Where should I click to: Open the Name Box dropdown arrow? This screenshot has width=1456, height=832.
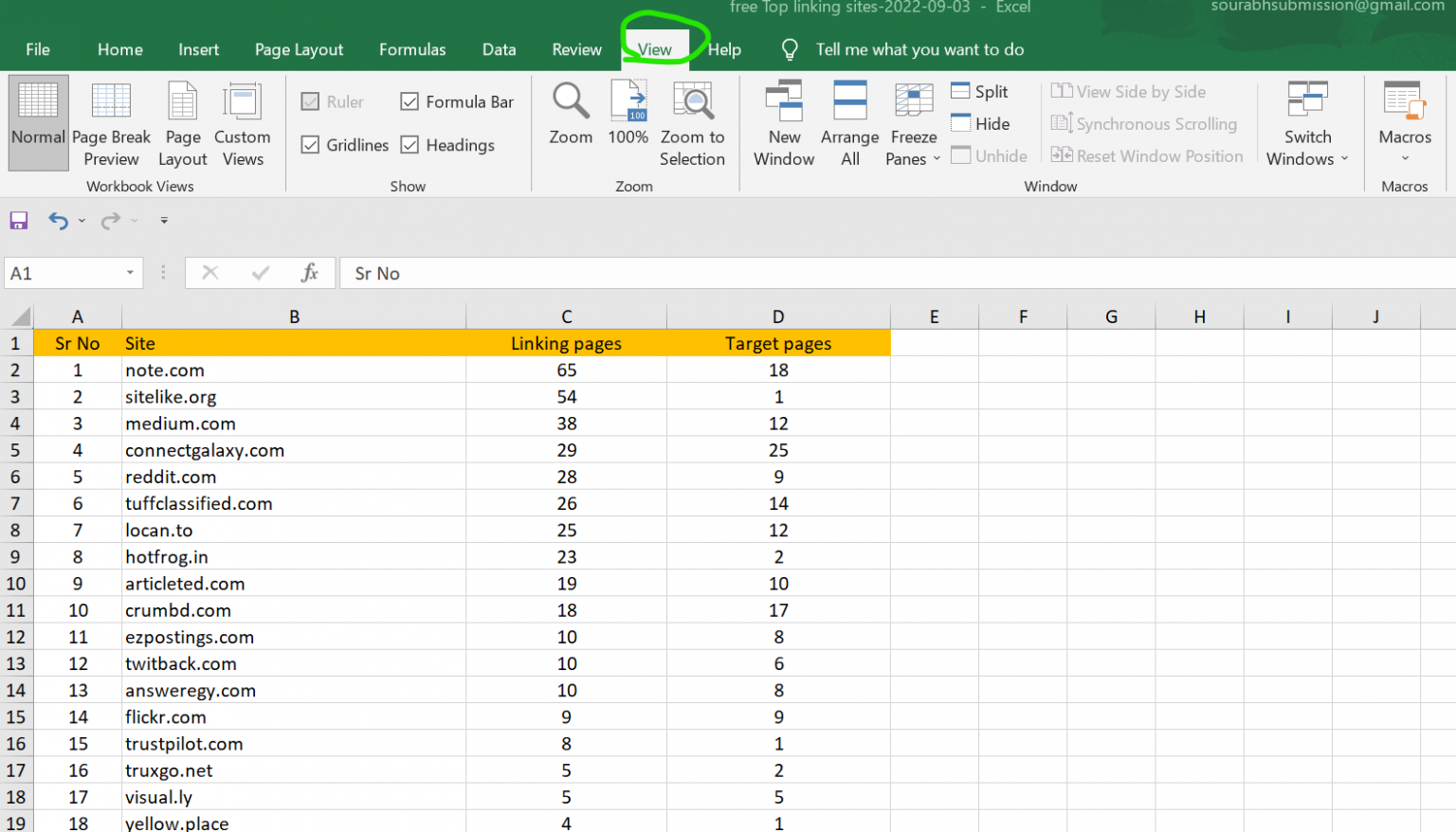tap(130, 273)
